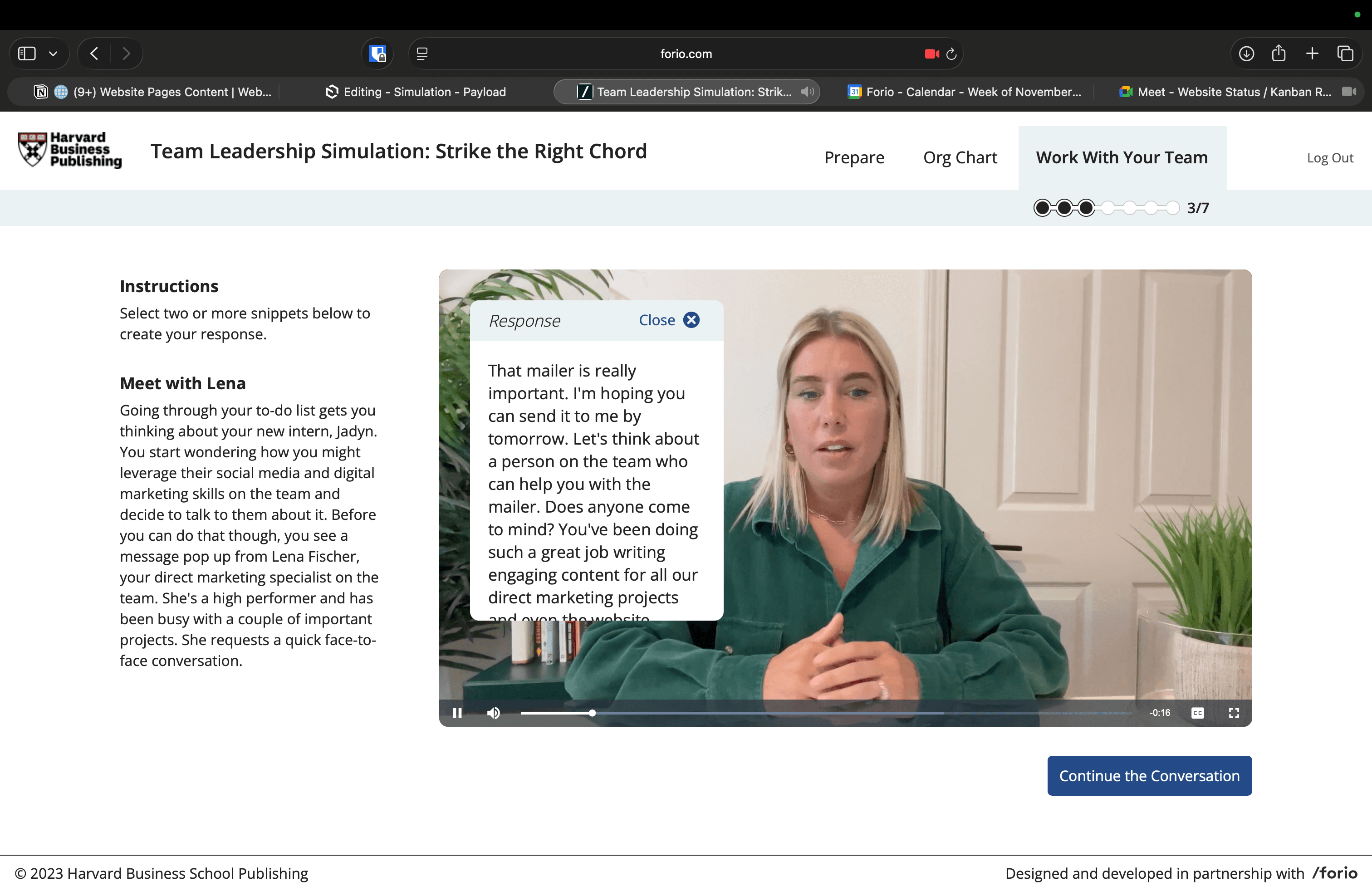The image size is (1372, 891).
Task: Switch to the Org Chart tab
Action: click(960, 157)
